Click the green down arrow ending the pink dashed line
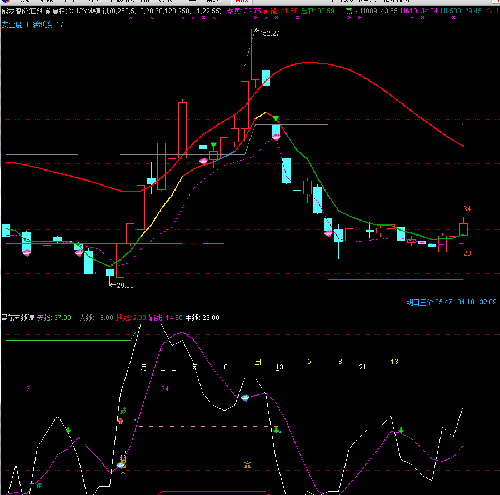 coord(276,430)
